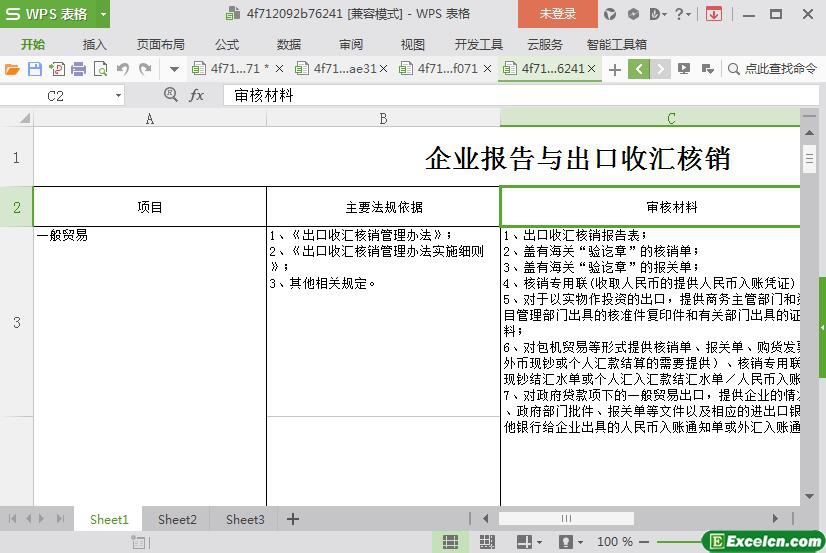Viewport: 826px width, 553px height.
Task: Expand quick access toolbar customization arrow
Action: pyautogui.click(x=174, y=69)
